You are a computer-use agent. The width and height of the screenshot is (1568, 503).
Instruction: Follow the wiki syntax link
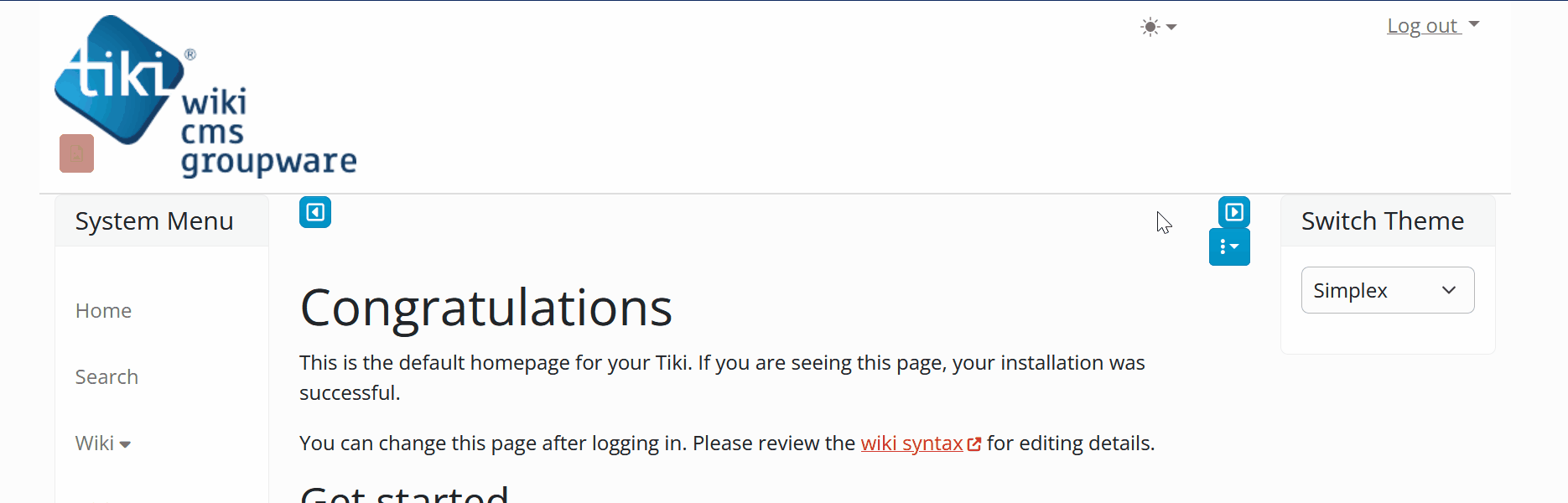point(911,443)
